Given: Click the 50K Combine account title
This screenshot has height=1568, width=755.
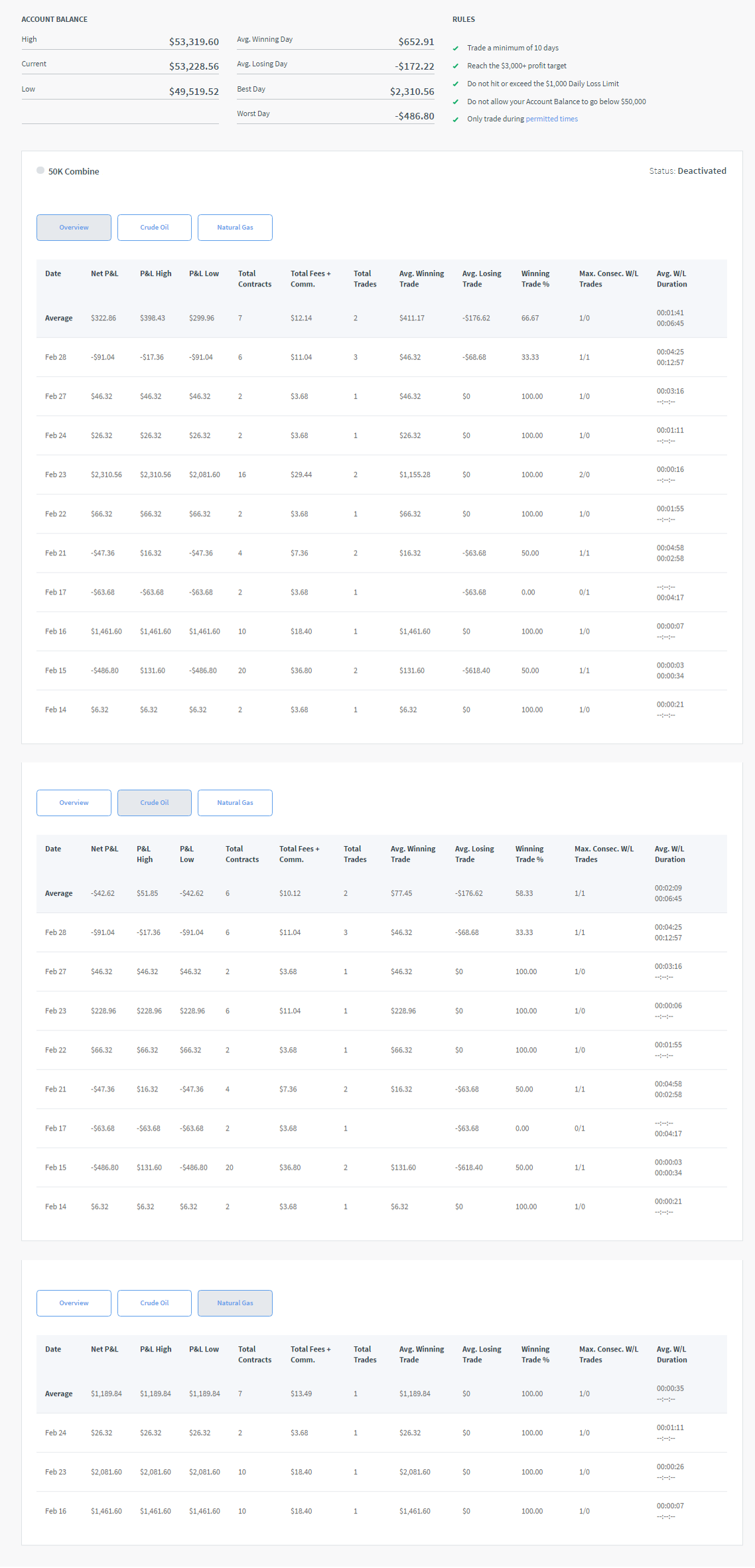Looking at the screenshot, I should coord(74,171).
